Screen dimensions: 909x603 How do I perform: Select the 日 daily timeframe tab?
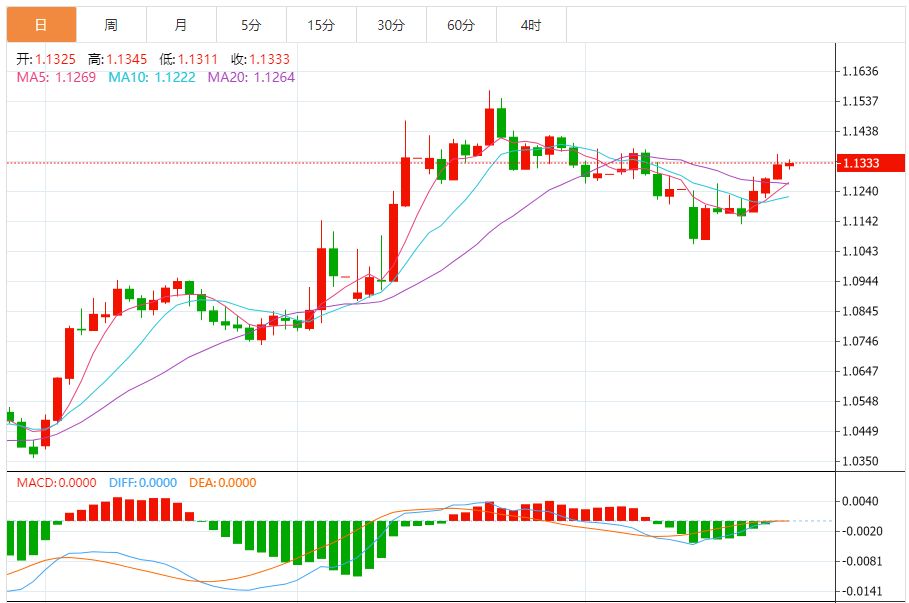point(41,25)
